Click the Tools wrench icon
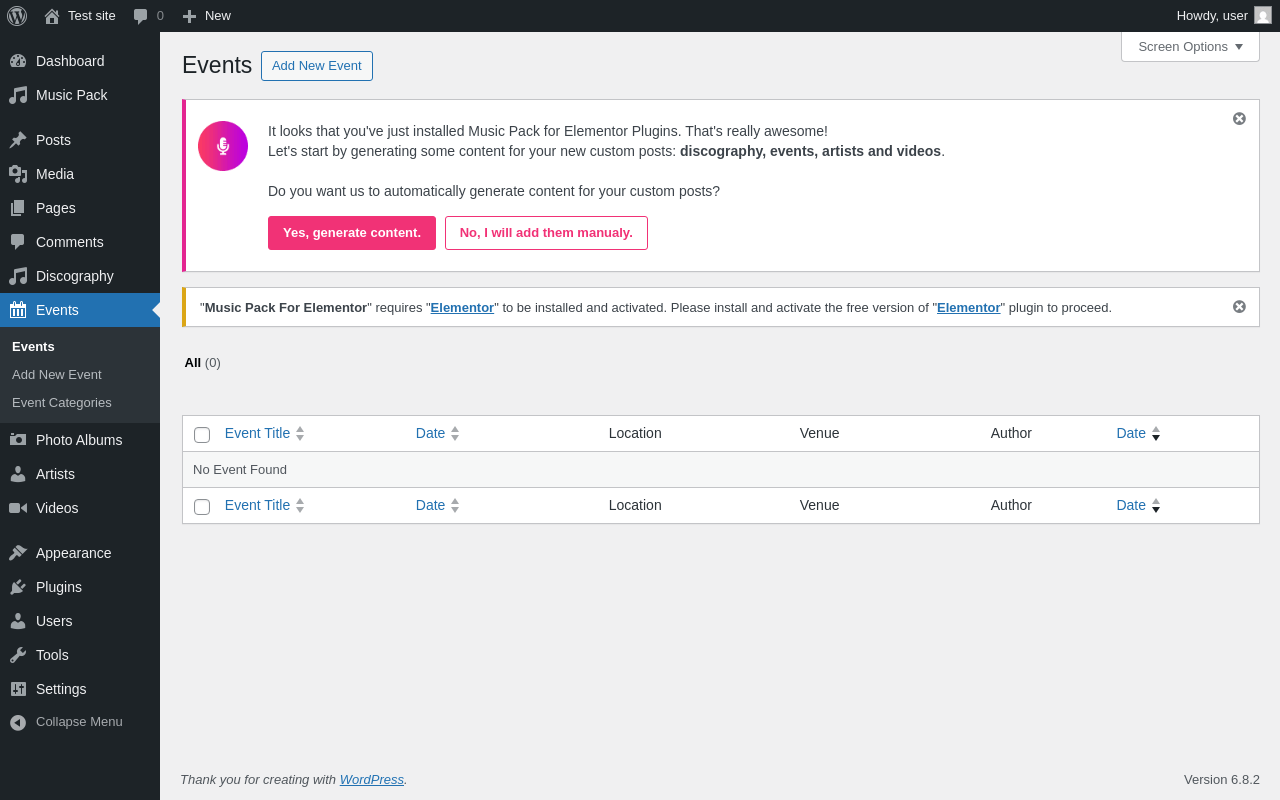This screenshot has height=800, width=1280. click(x=18, y=655)
